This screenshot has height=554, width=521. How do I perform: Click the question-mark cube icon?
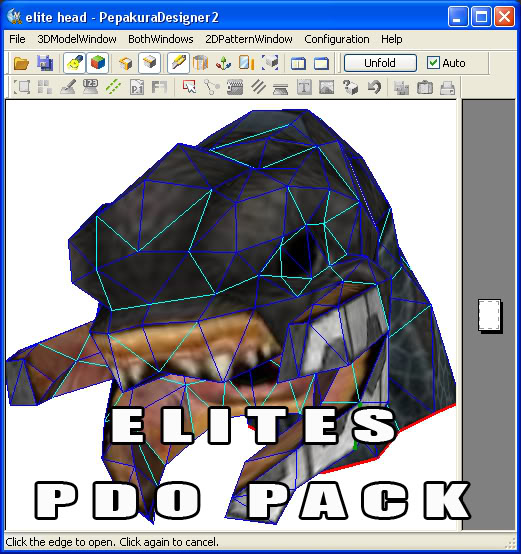[350, 87]
